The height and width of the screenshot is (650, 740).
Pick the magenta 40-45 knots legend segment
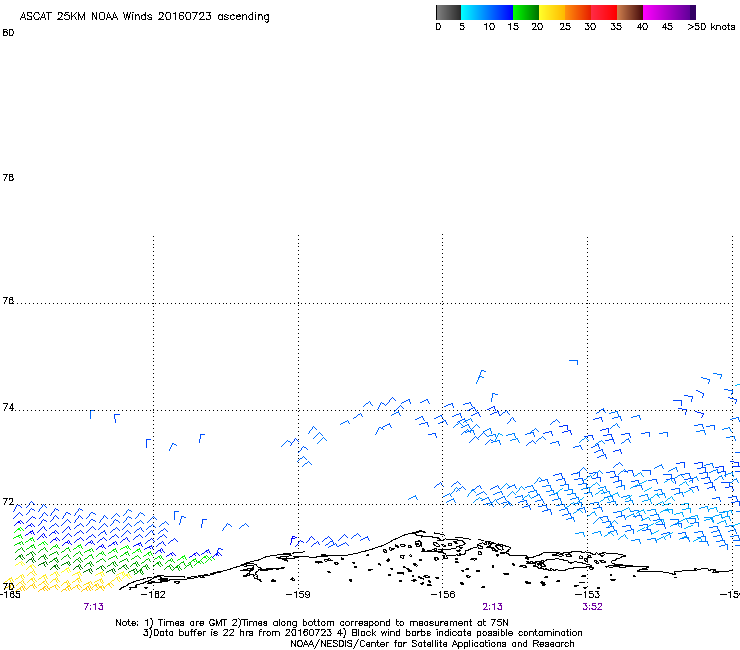656,12
